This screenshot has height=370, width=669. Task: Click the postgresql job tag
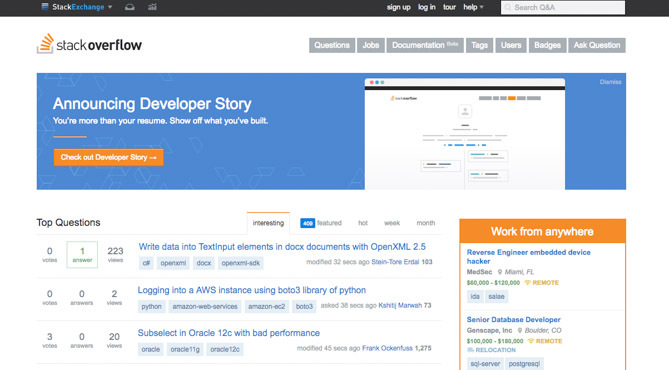pyautogui.click(x=524, y=364)
